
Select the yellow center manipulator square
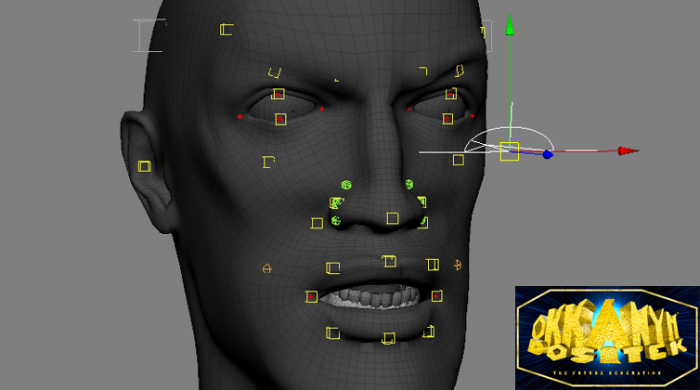509,151
